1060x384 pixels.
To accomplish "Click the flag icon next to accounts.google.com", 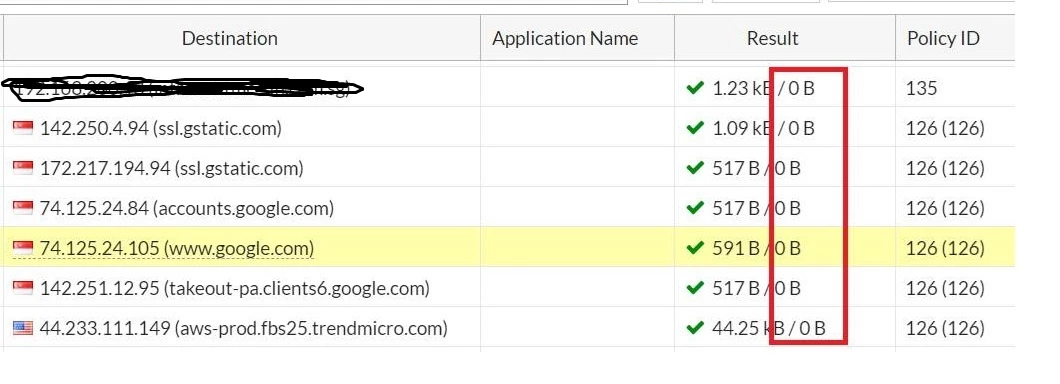I will click(x=22, y=208).
